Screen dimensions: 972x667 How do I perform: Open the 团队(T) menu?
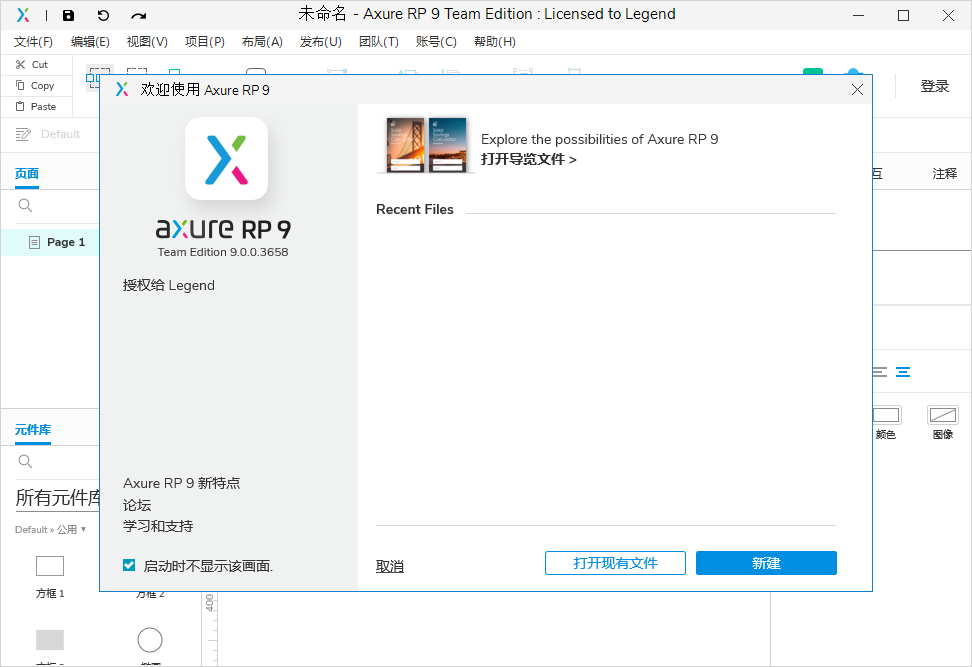[378, 42]
